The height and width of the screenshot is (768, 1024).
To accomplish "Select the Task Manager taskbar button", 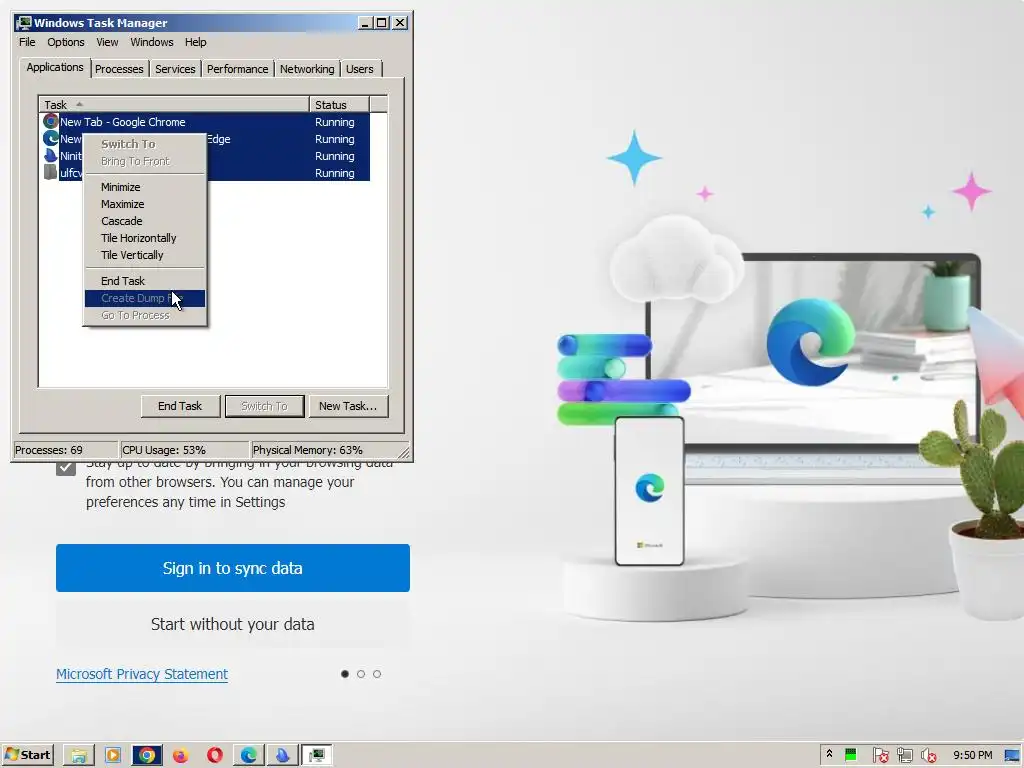I will (x=317, y=755).
